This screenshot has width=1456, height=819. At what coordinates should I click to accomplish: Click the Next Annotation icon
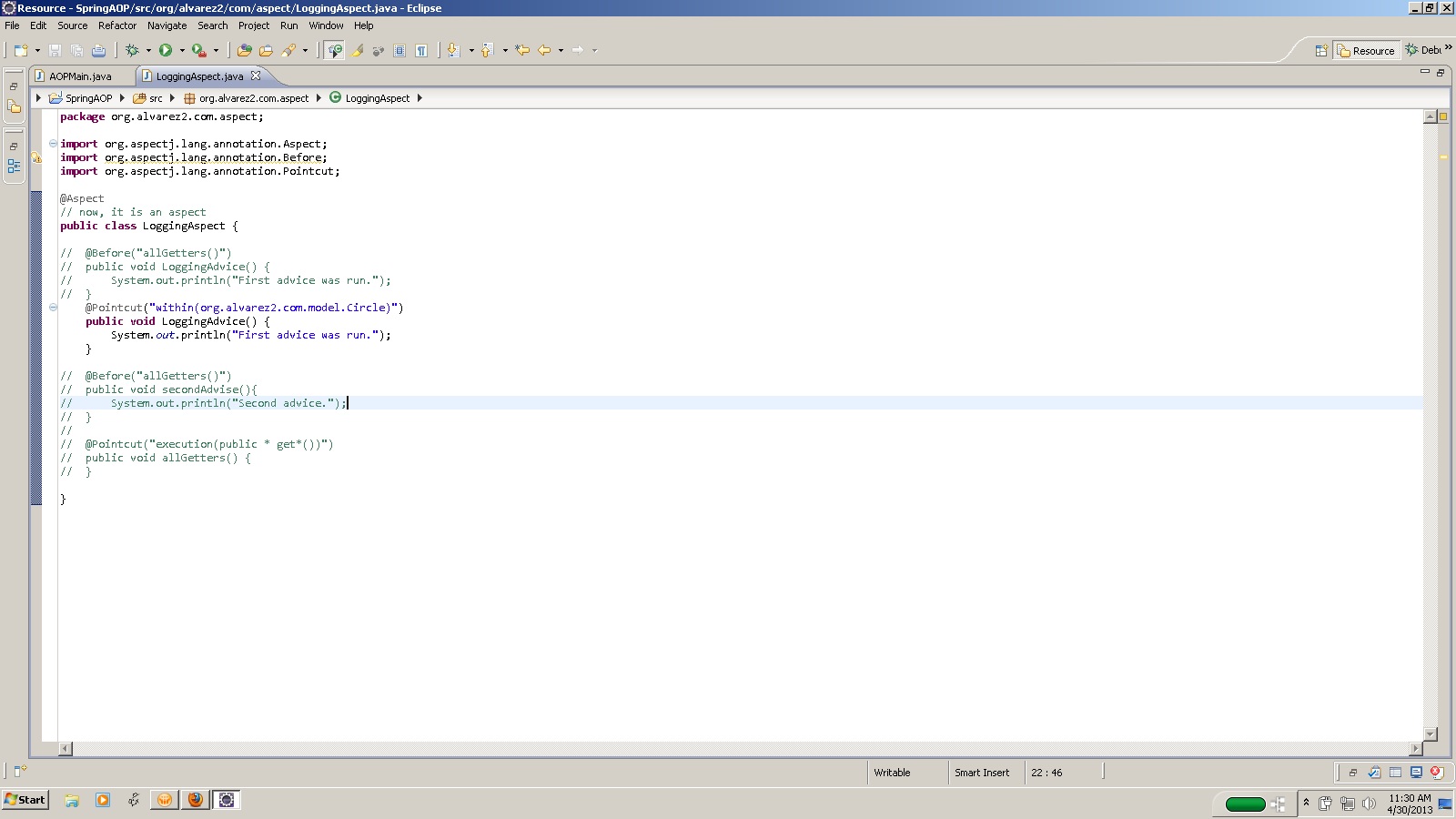(x=453, y=51)
